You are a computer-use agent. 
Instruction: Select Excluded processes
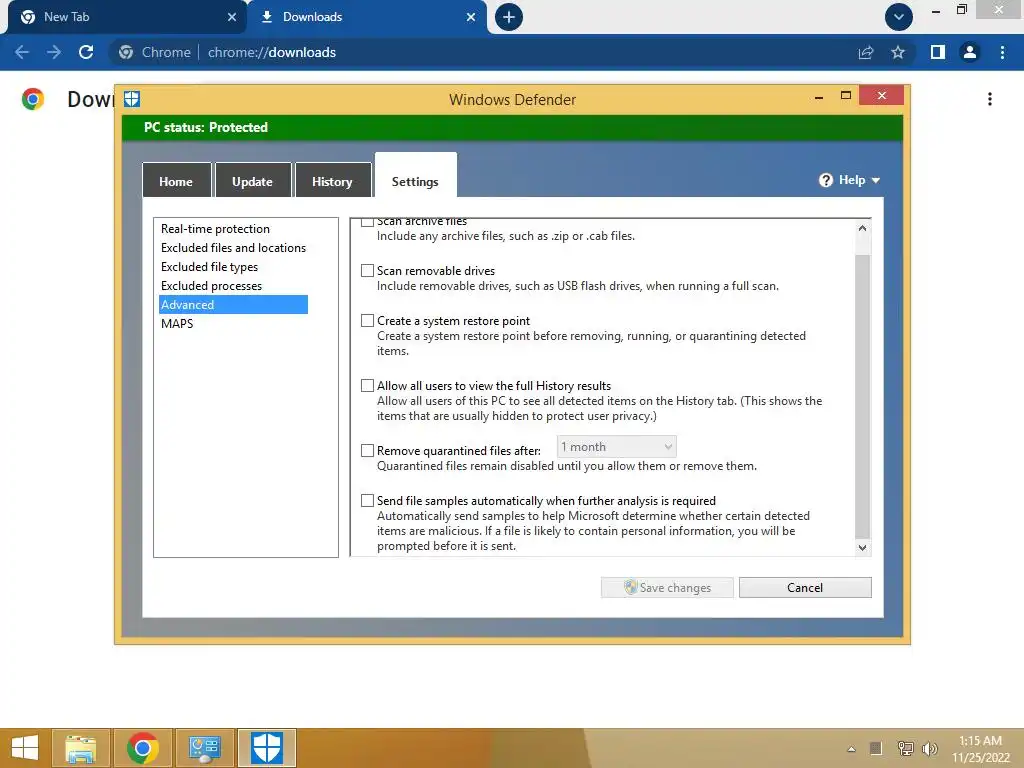pyautogui.click(x=211, y=286)
